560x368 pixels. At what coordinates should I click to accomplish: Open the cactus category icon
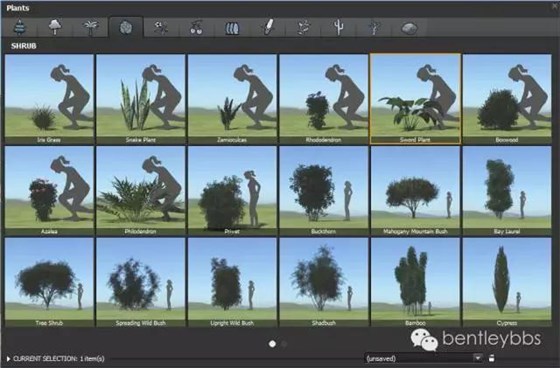pos(338,27)
